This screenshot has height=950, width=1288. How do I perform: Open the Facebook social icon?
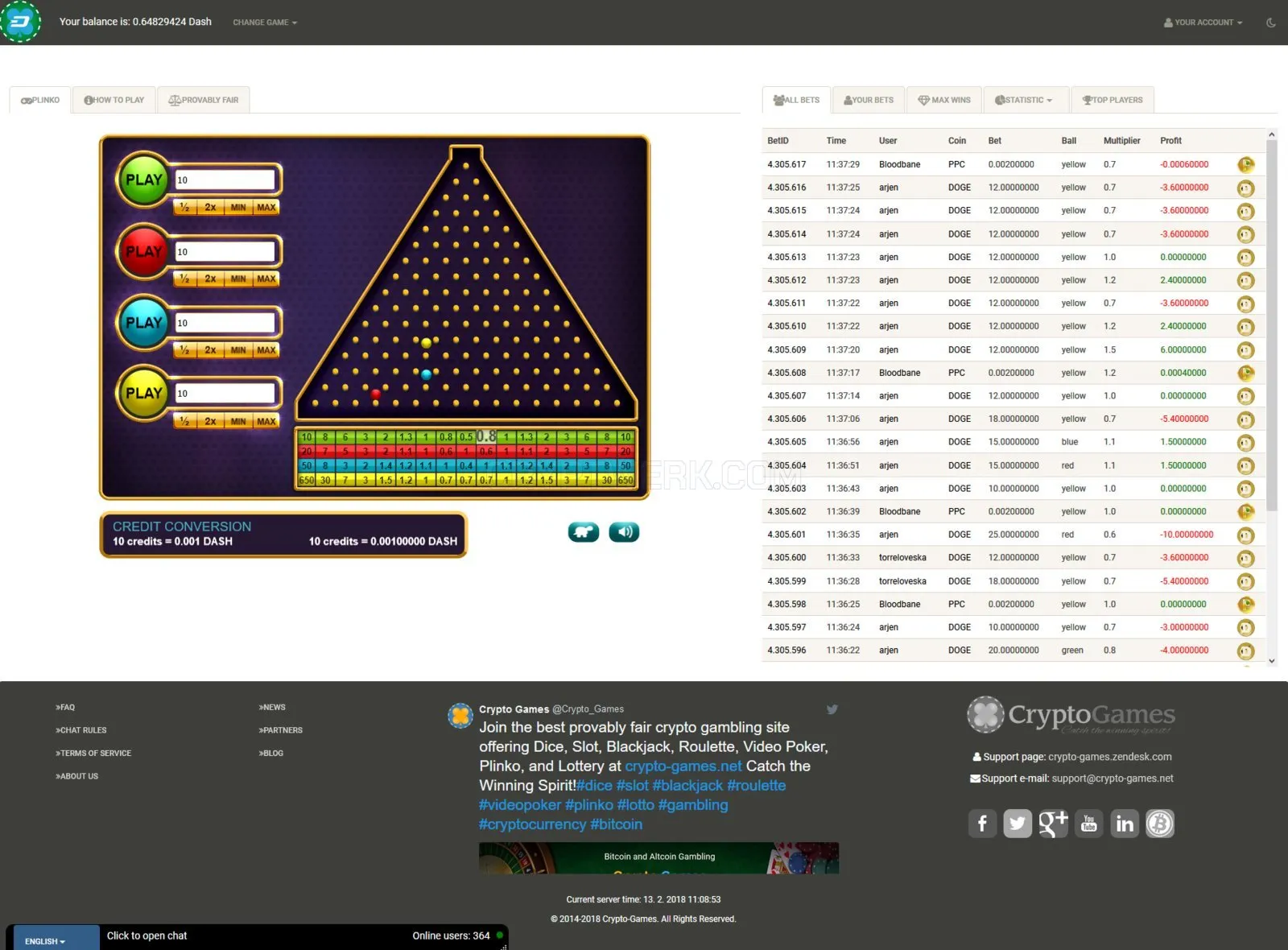tap(982, 824)
